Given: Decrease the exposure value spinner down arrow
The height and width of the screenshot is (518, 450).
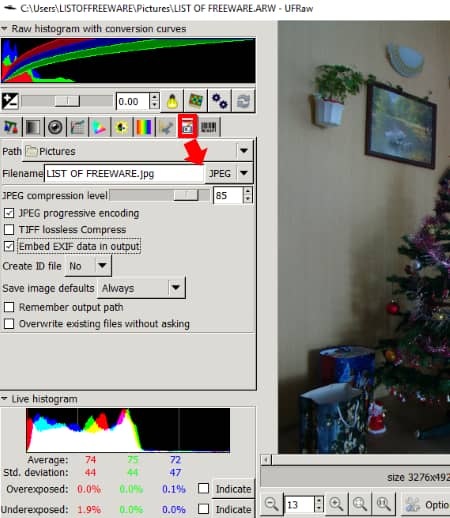Looking at the screenshot, I should coord(154,105).
